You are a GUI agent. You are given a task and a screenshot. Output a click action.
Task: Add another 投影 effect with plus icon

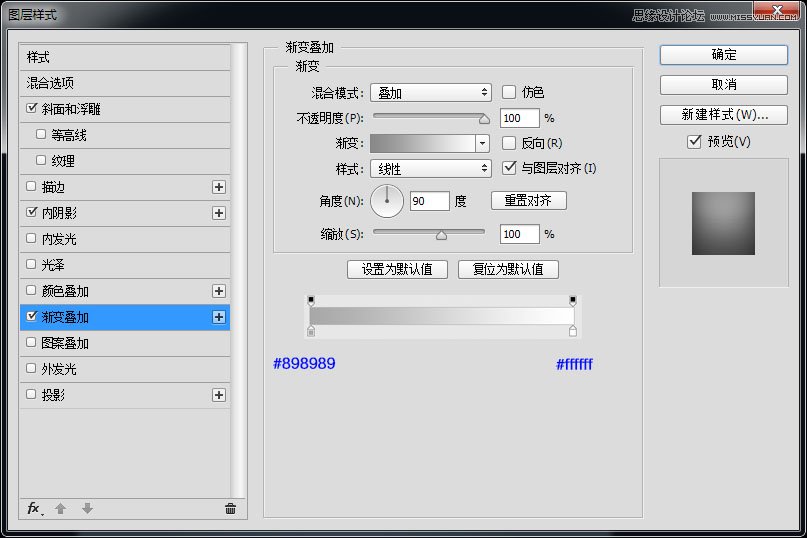point(219,395)
